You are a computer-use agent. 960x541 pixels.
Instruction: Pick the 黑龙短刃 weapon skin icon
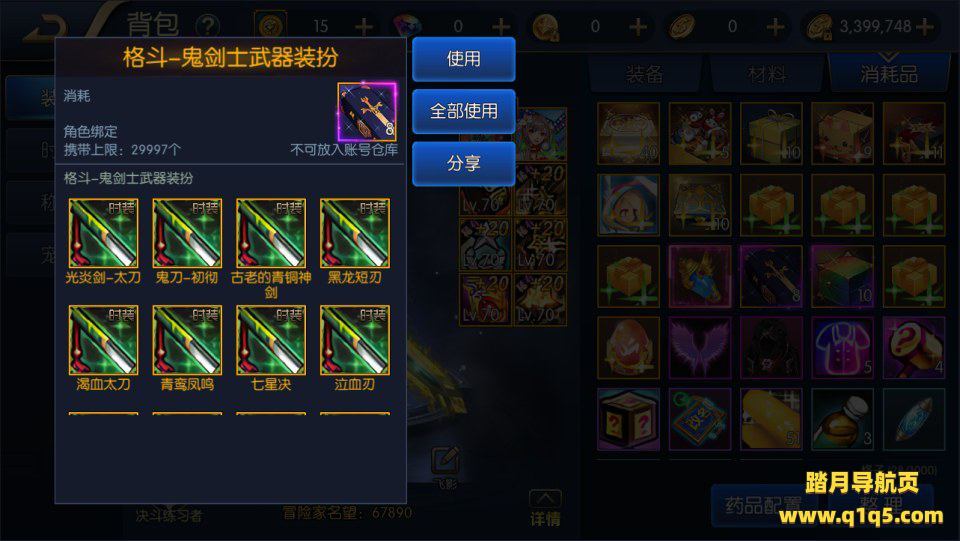point(354,233)
